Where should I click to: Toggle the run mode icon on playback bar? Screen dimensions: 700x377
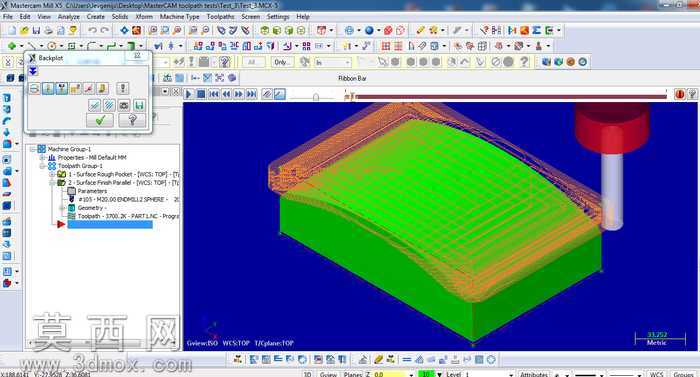[x=279, y=94]
